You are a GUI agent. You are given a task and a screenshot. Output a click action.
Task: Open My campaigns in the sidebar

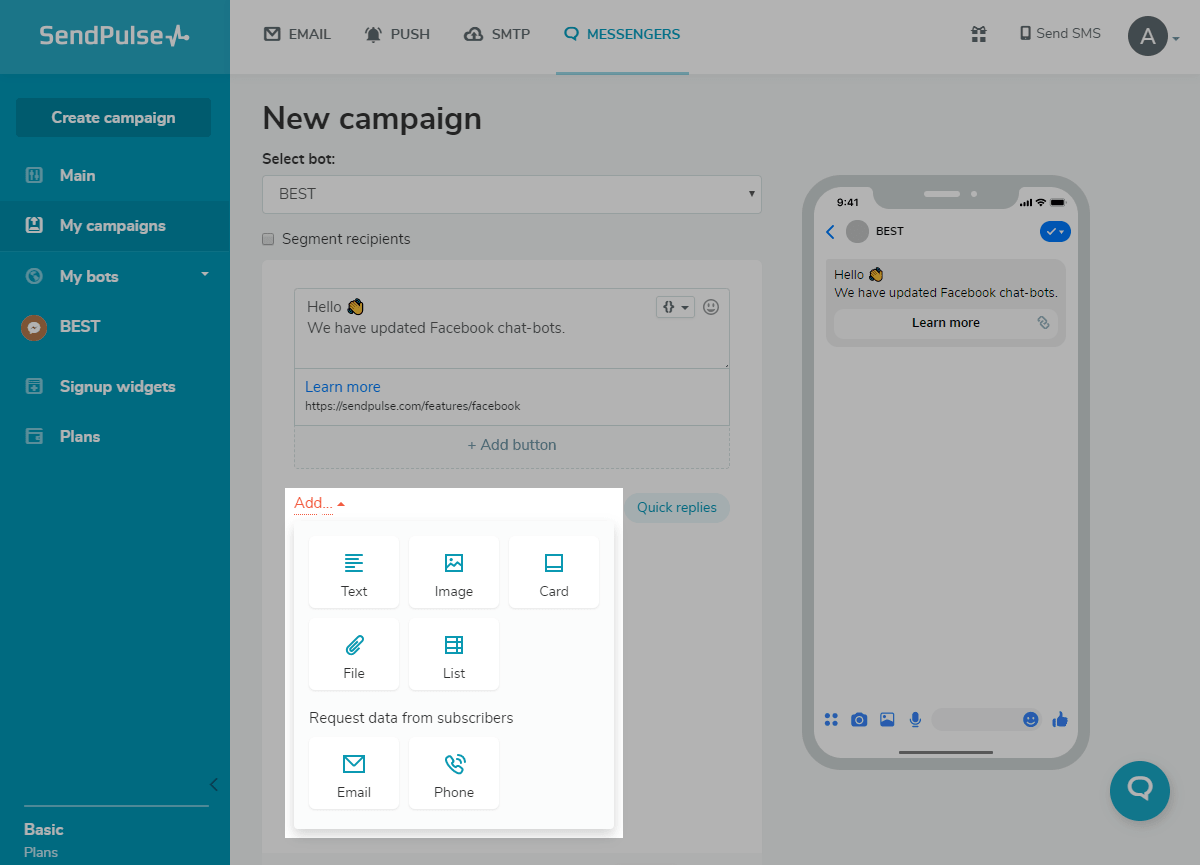pyautogui.click(x=115, y=225)
